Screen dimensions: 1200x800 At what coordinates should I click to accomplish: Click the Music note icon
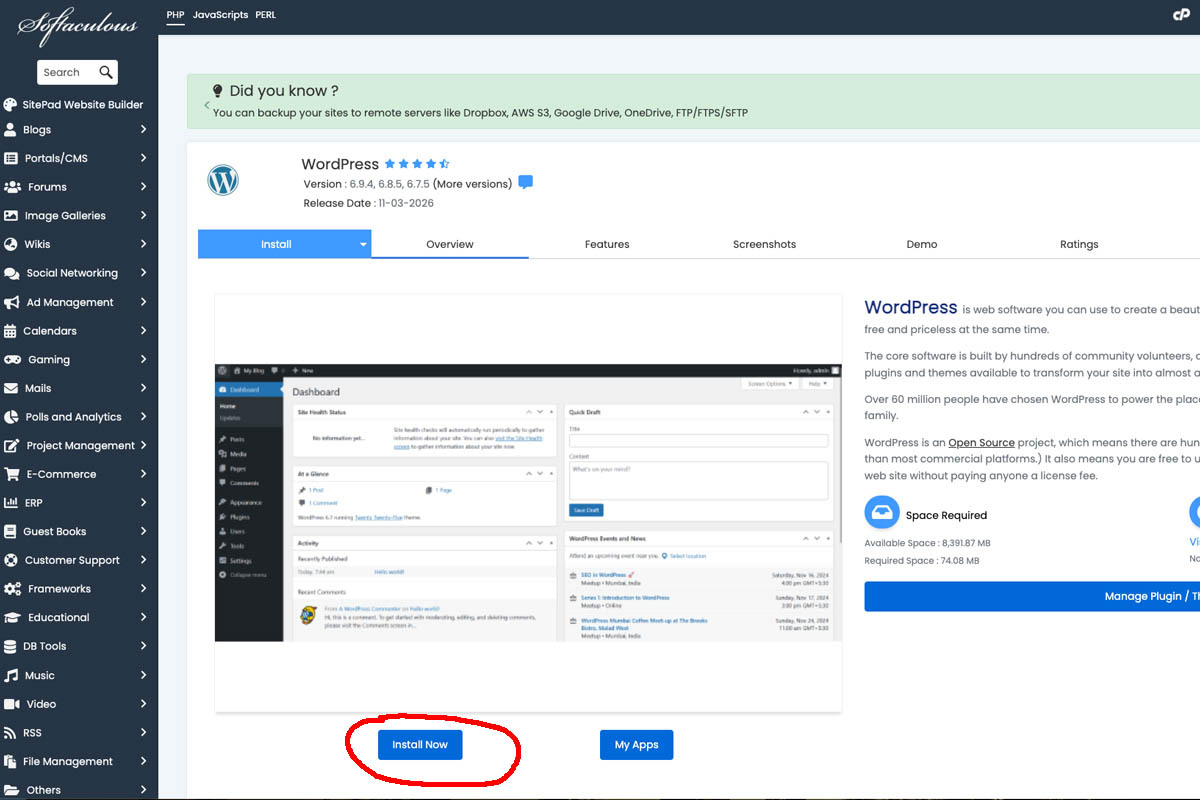tap(11, 676)
